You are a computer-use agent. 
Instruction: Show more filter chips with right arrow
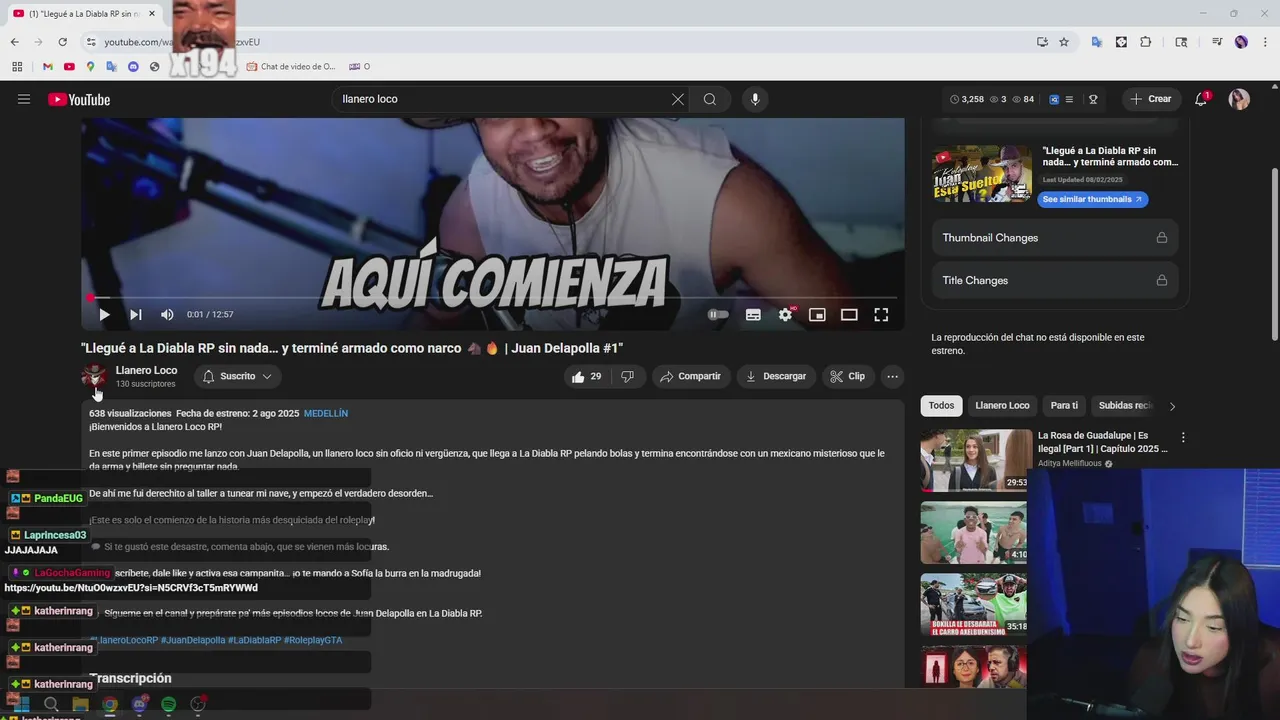[x=1172, y=406]
